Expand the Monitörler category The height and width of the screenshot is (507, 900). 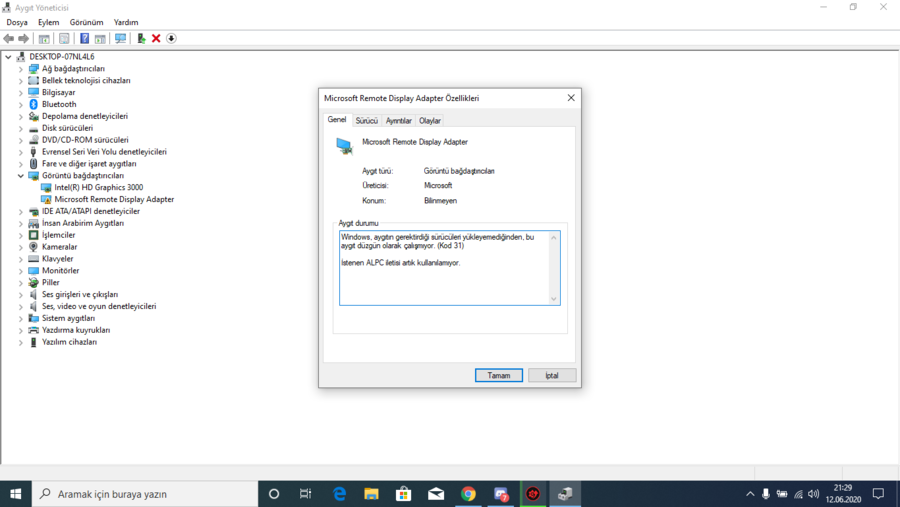click(21, 271)
